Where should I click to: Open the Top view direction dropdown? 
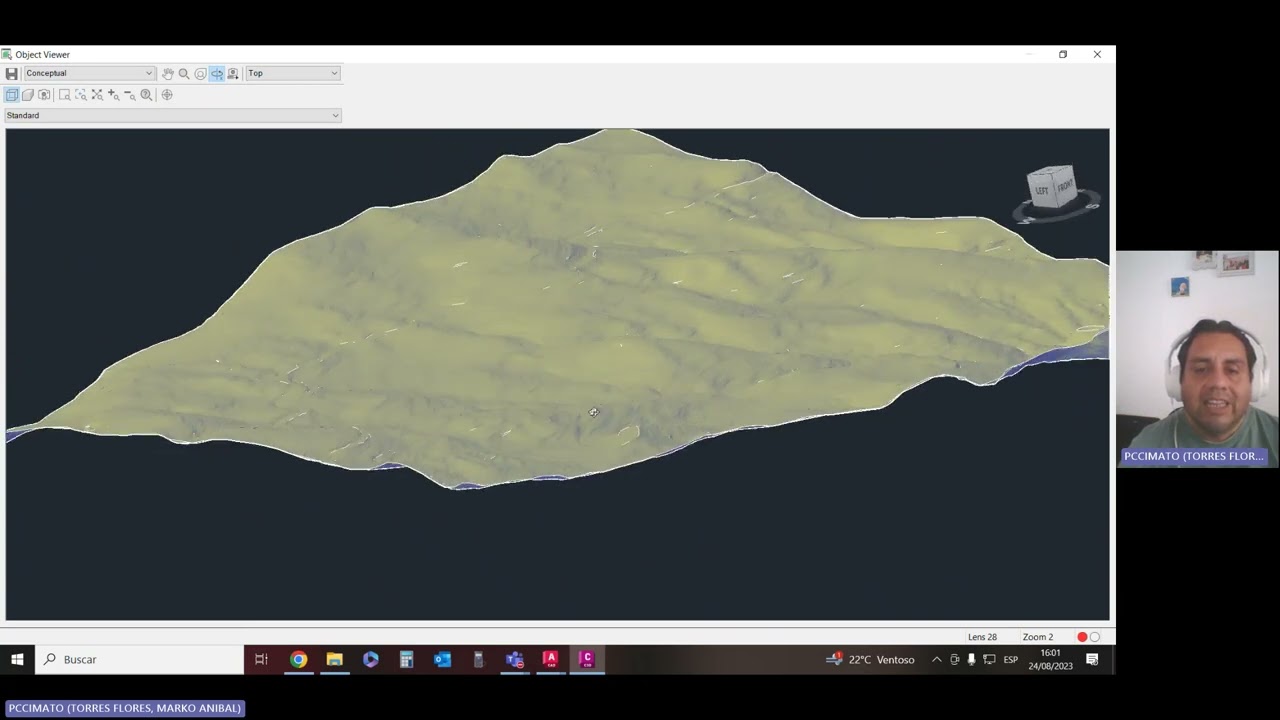click(293, 73)
